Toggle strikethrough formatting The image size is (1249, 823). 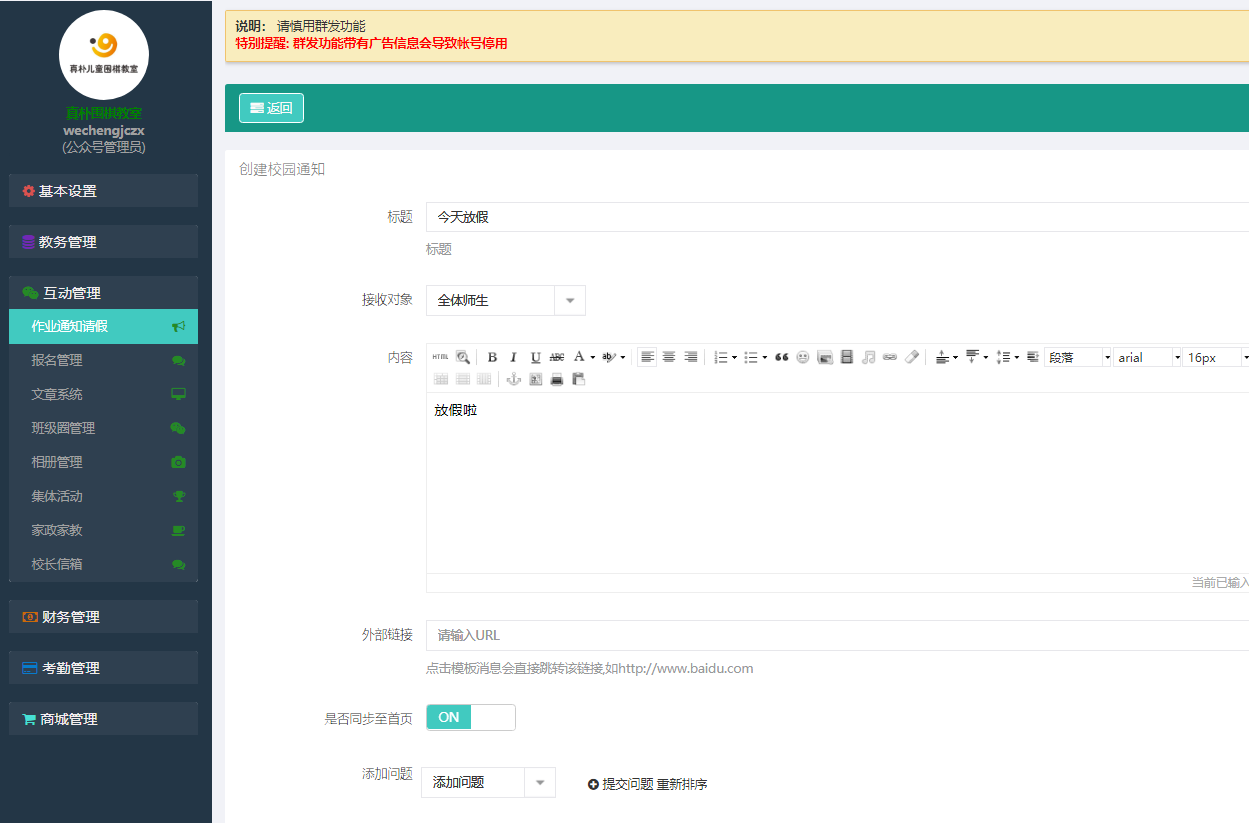click(557, 357)
